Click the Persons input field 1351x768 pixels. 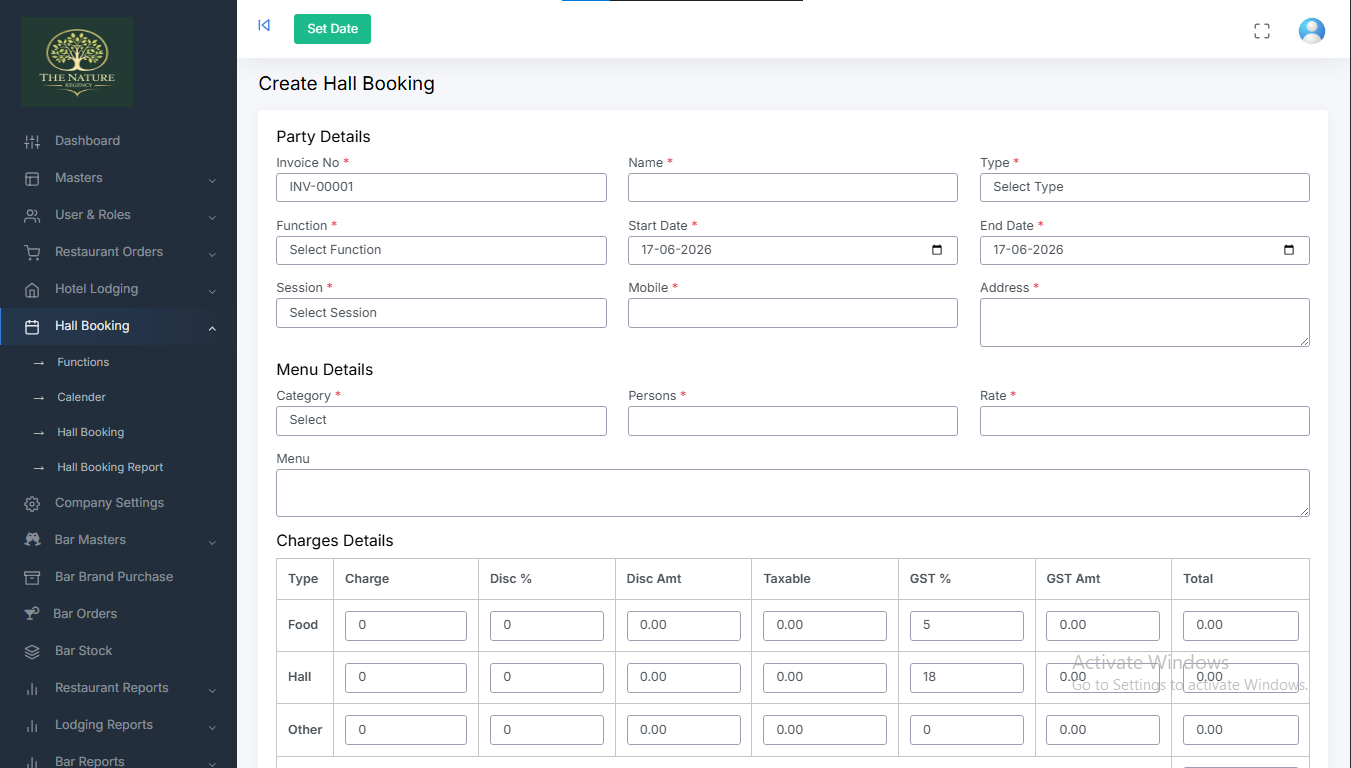(793, 421)
